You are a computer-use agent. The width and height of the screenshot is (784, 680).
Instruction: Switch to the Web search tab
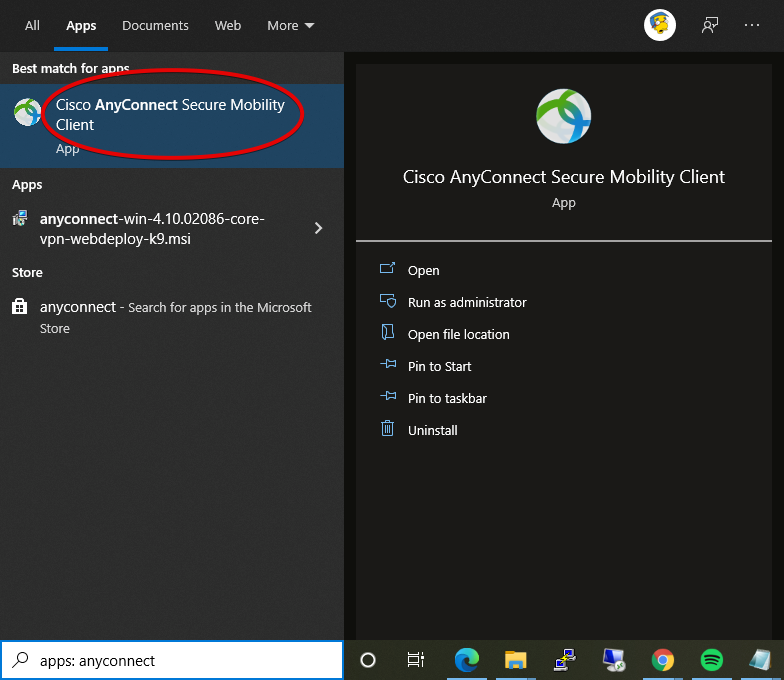point(228,26)
